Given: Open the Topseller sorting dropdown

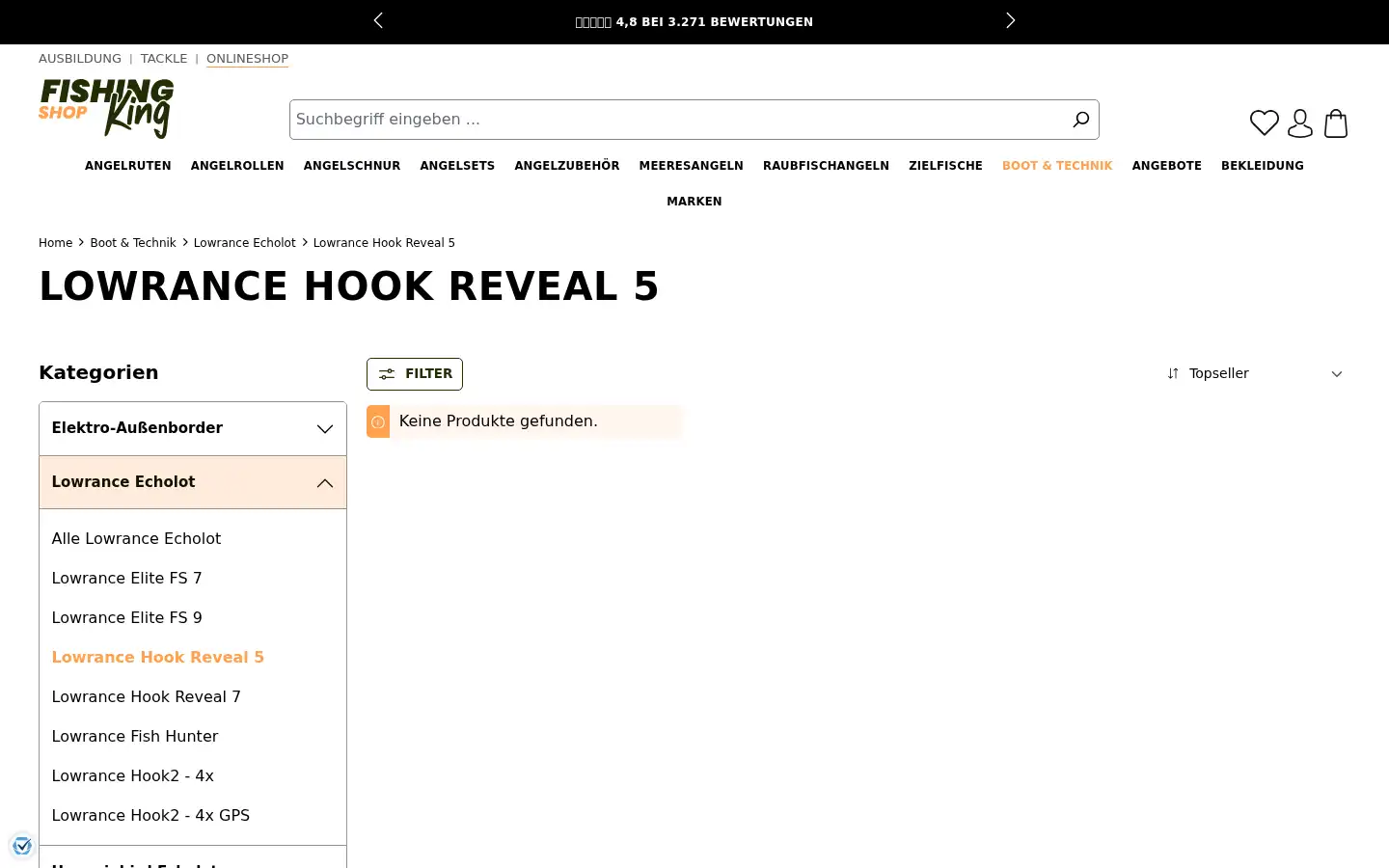Looking at the screenshot, I should (x=1254, y=373).
